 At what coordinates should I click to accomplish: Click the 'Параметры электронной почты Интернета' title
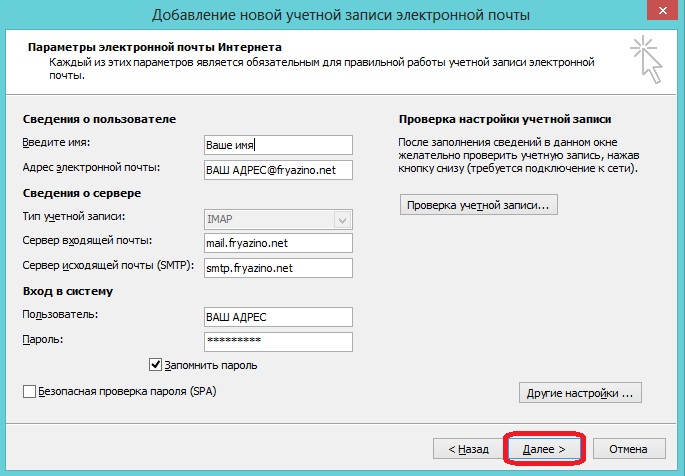pyautogui.click(x=155, y=47)
